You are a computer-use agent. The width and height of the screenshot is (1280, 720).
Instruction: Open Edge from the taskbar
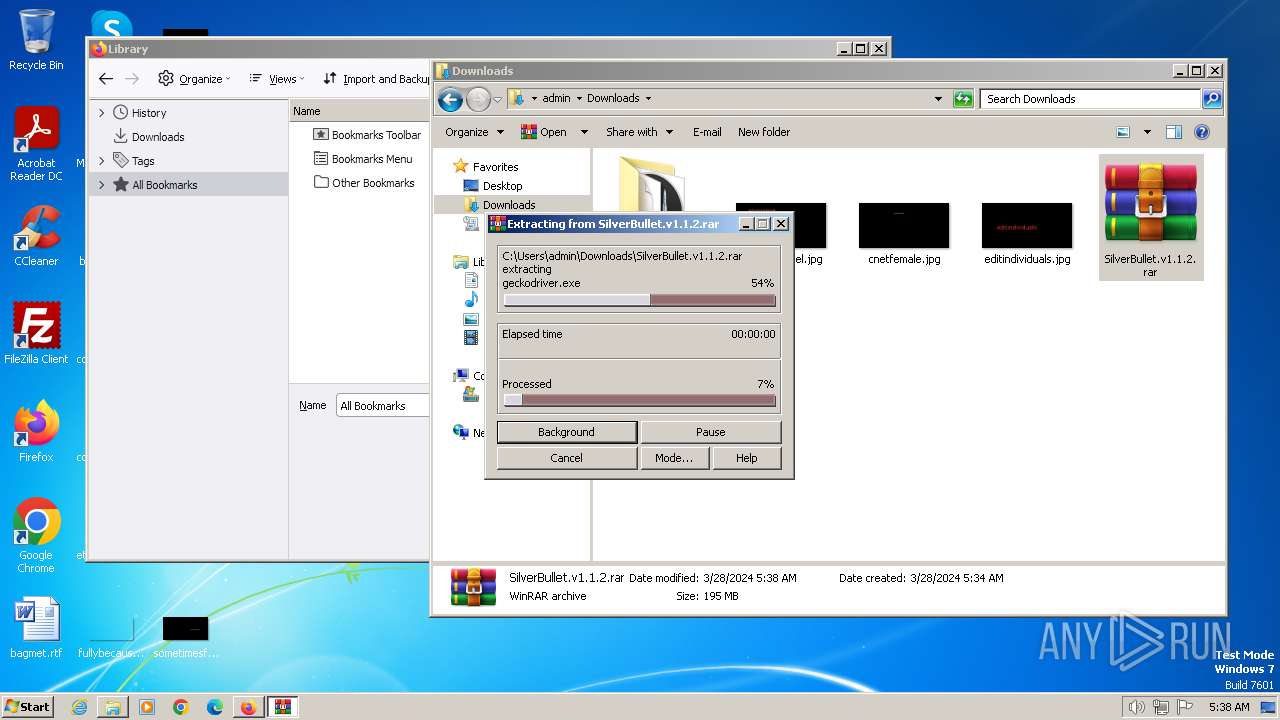click(x=215, y=707)
